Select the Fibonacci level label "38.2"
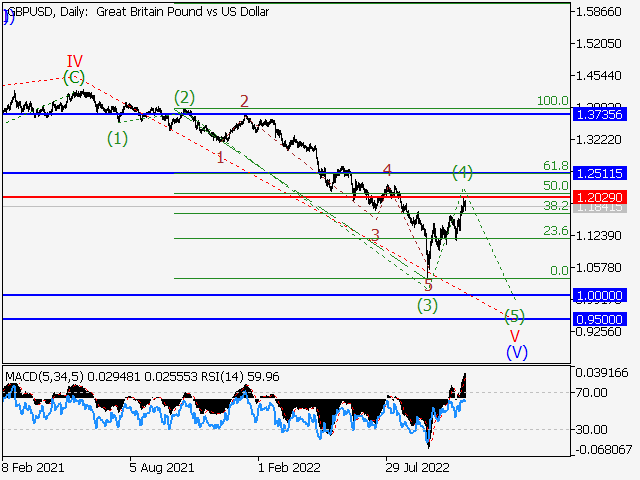This screenshot has height=480, width=640. tap(556, 206)
